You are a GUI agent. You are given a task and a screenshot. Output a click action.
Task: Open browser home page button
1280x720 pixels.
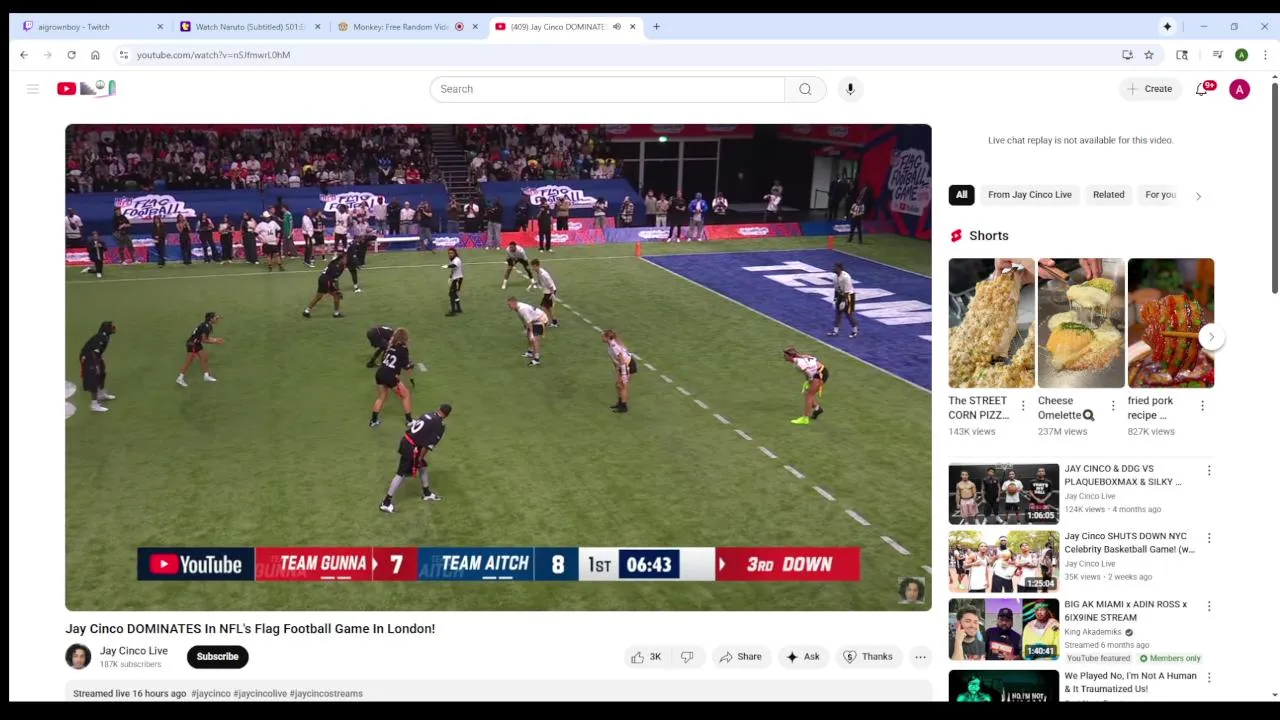95,55
